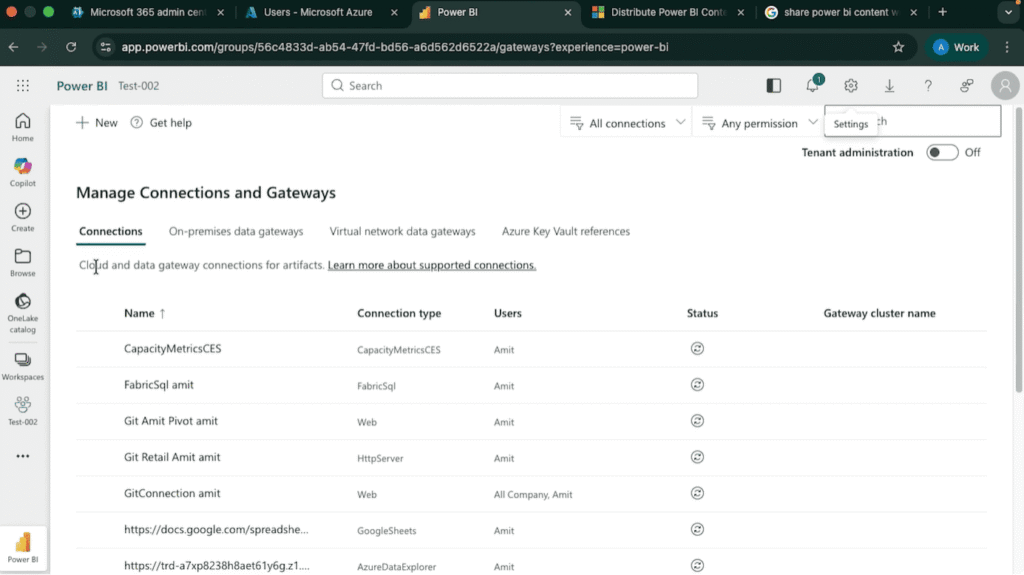Click the download icon in header
Screen dimensions: 1024x575
(x=889, y=86)
